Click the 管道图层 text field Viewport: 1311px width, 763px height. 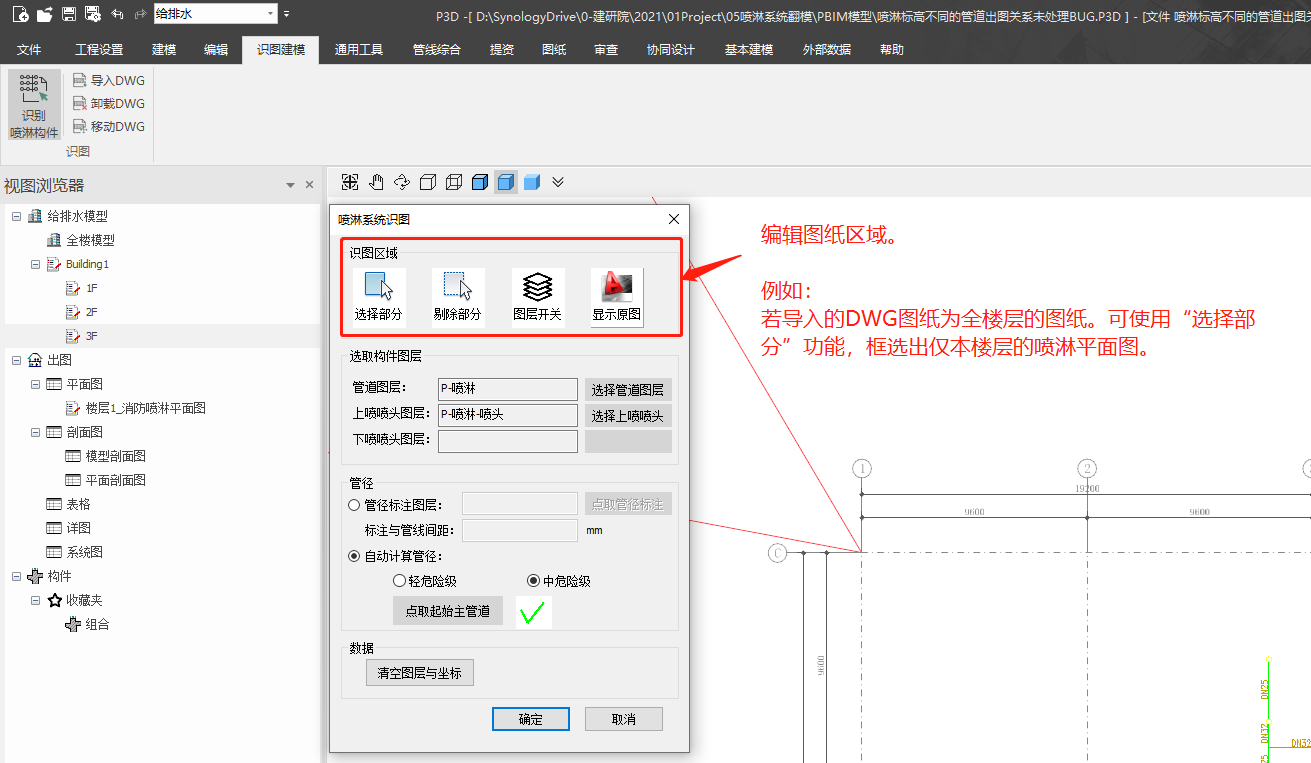tap(507, 389)
